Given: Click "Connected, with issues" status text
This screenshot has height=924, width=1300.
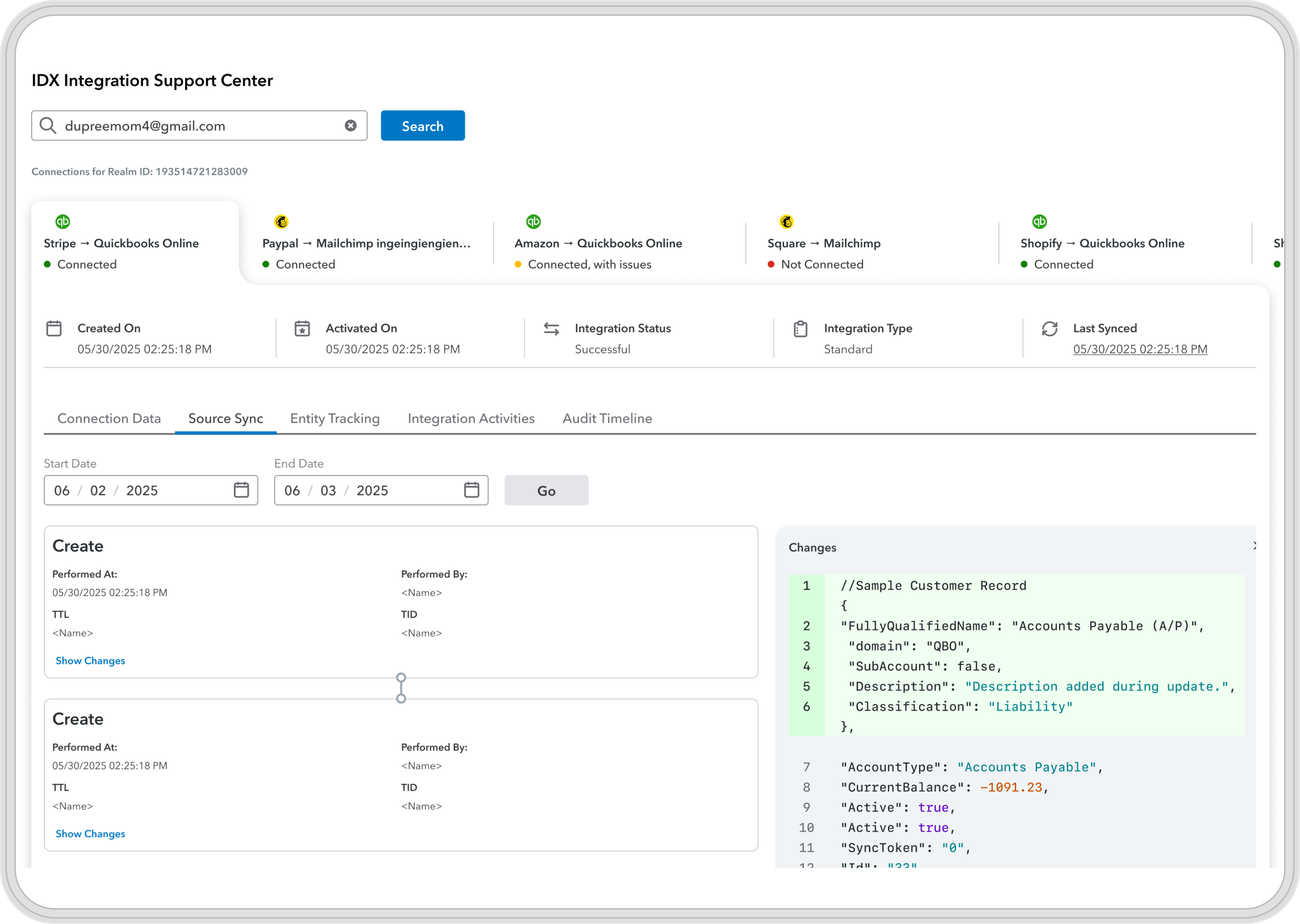Looking at the screenshot, I should click(x=590, y=264).
